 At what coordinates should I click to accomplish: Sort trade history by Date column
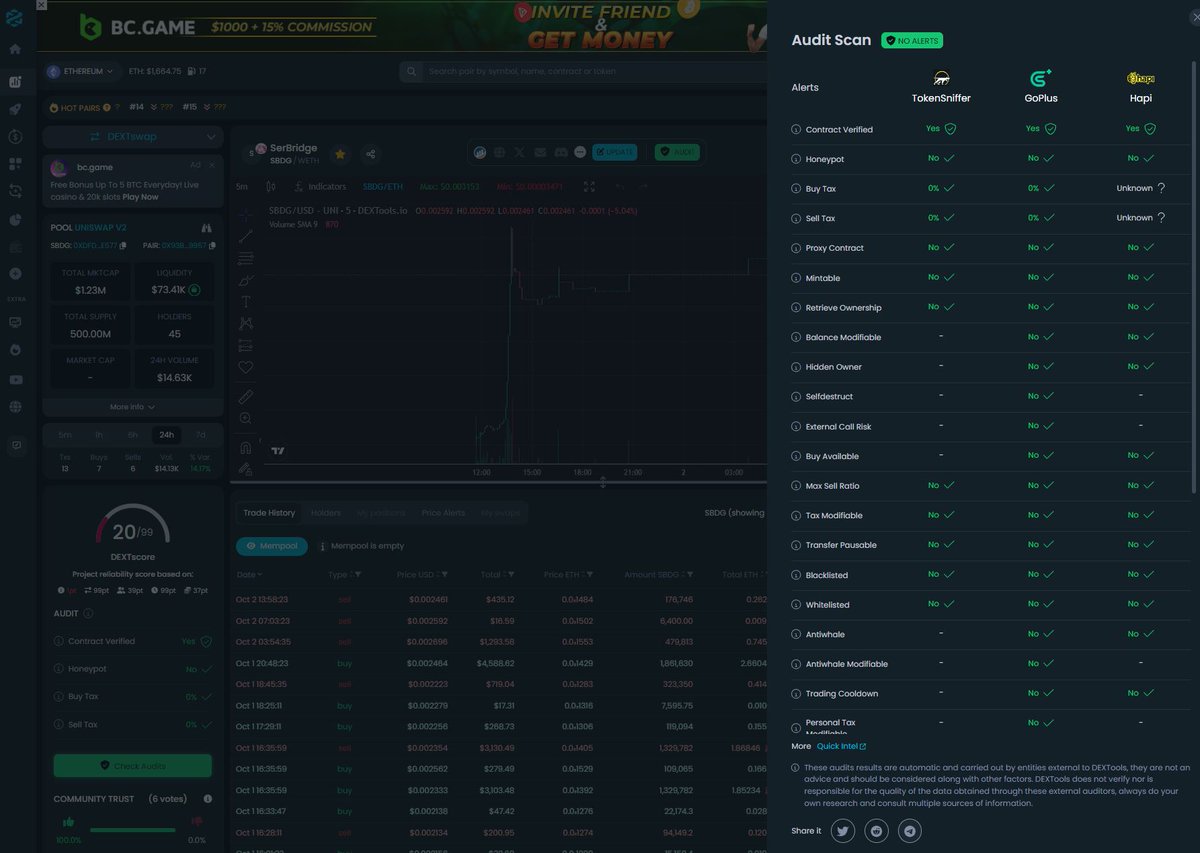coord(249,575)
